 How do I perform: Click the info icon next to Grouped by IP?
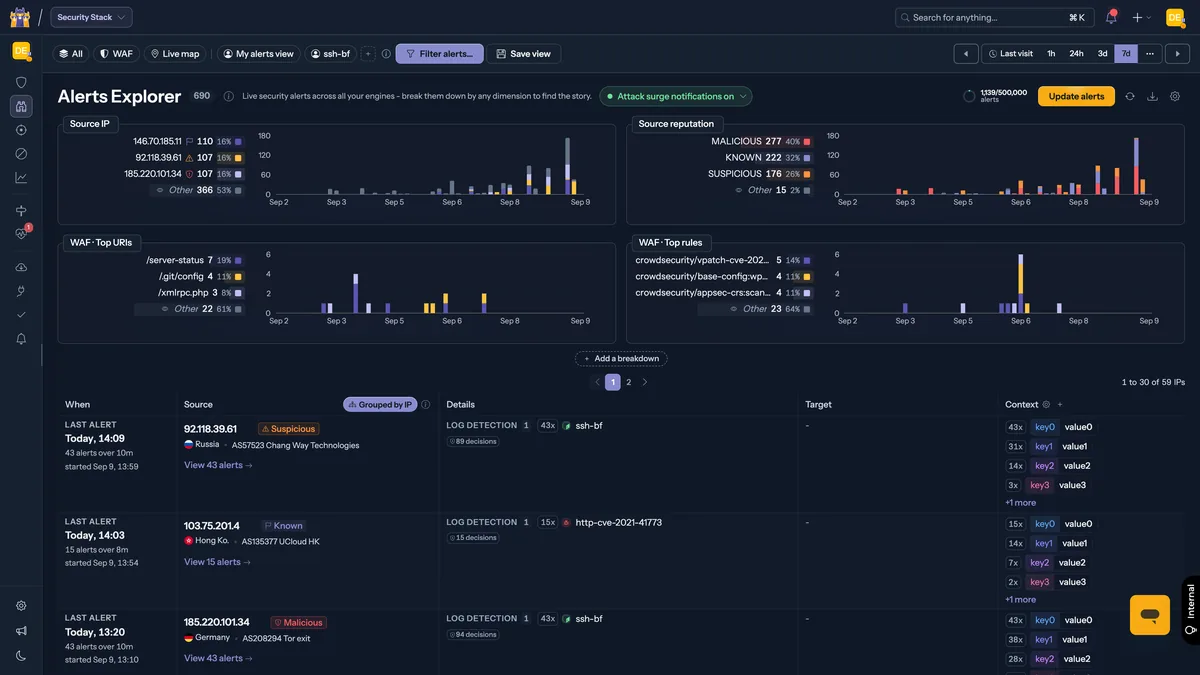(x=426, y=405)
